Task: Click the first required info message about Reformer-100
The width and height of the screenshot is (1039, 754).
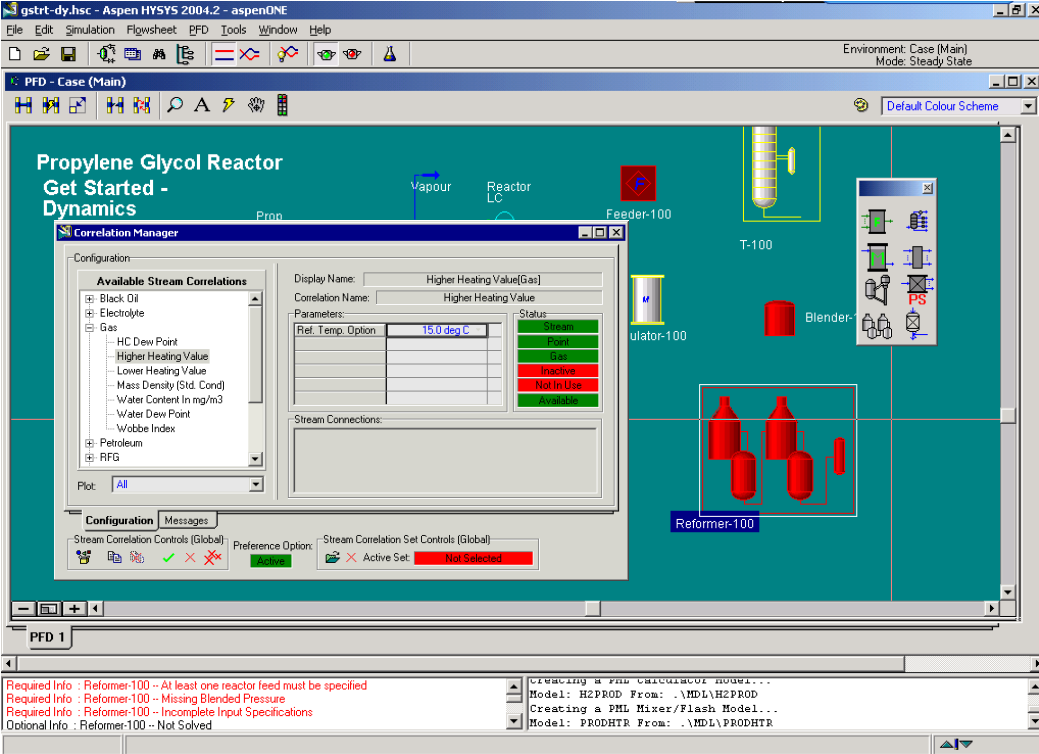Action: point(186,686)
